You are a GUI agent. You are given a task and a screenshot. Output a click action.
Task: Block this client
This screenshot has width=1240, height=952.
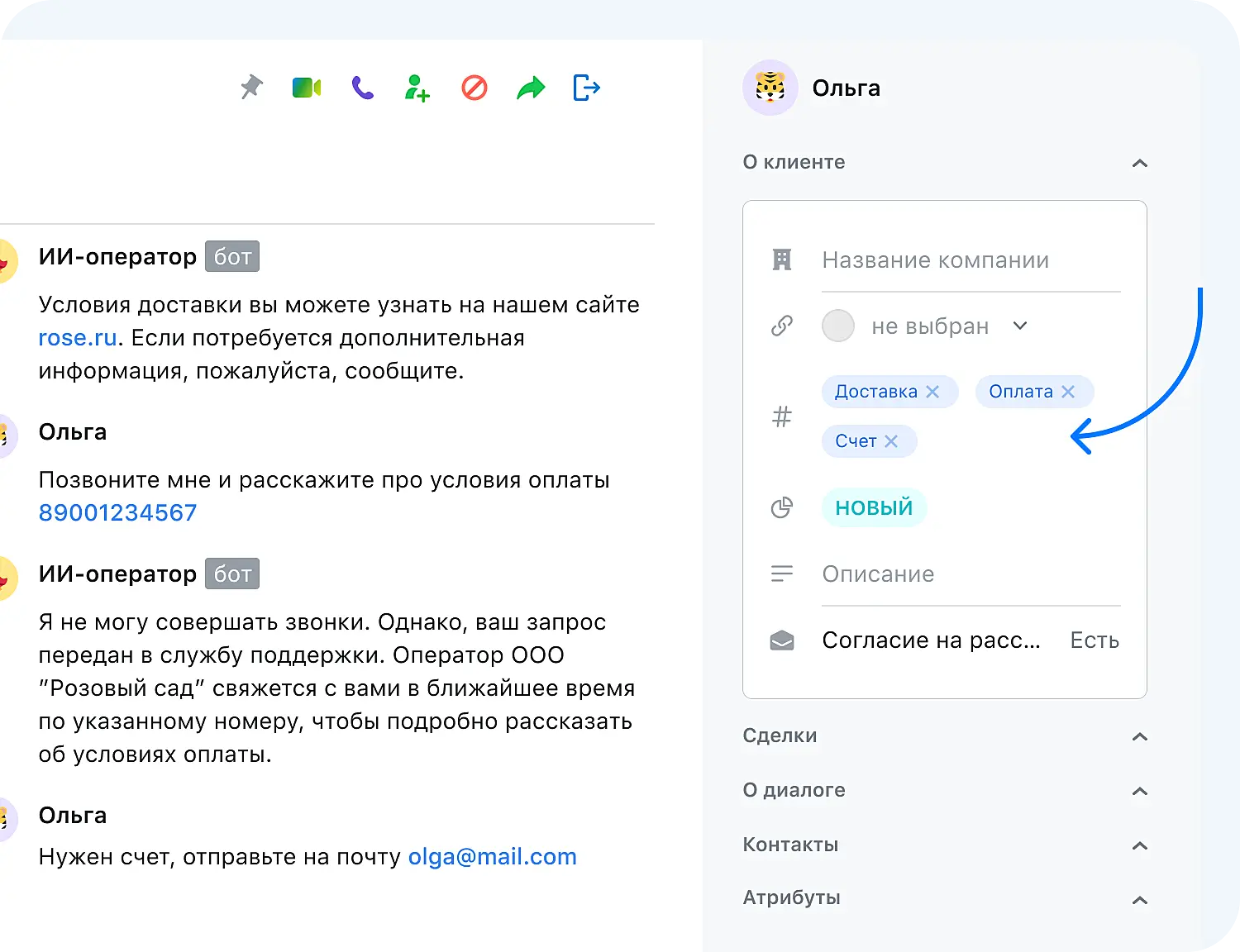(473, 86)
